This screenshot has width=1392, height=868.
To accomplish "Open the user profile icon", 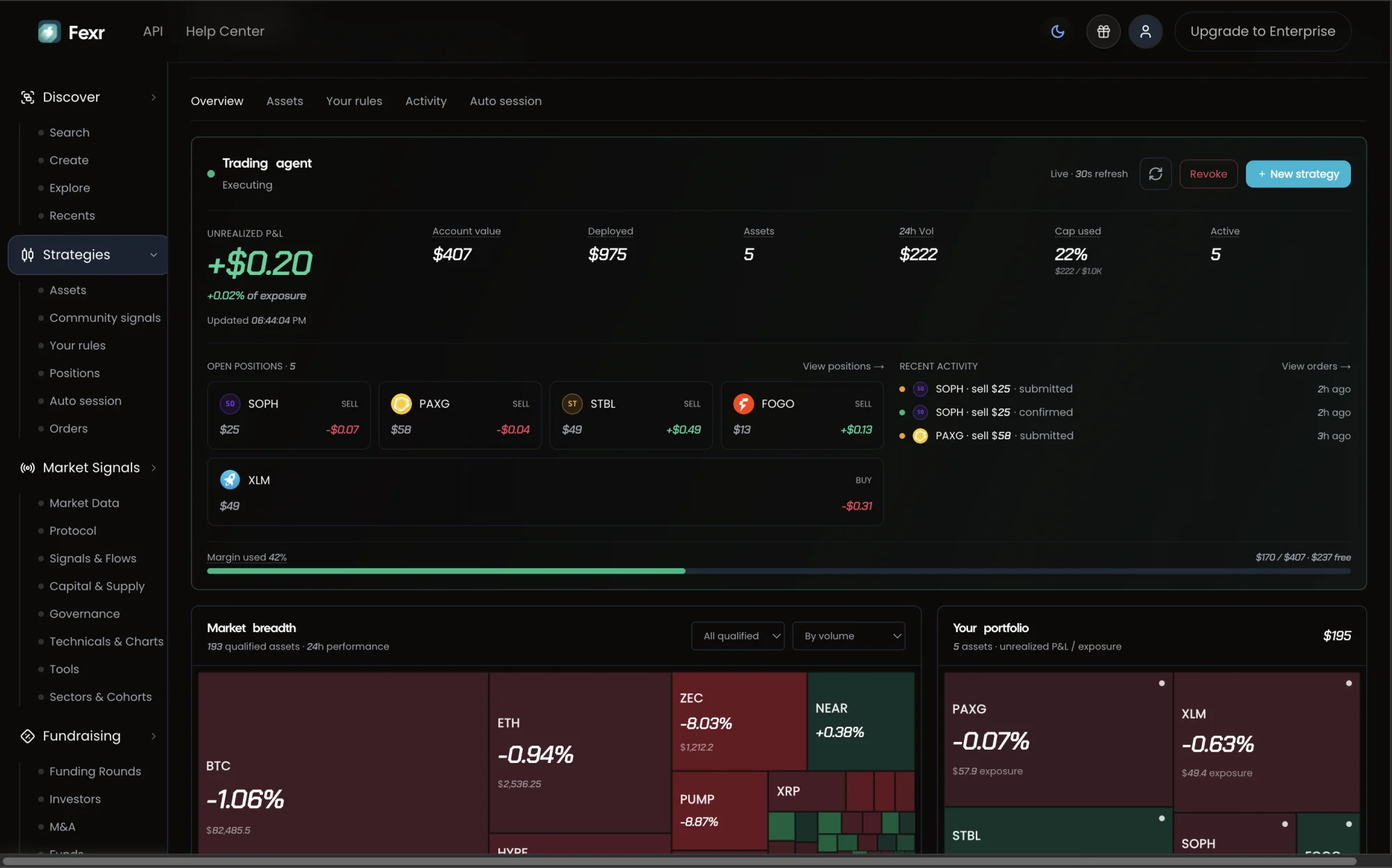I will 1145,31.
